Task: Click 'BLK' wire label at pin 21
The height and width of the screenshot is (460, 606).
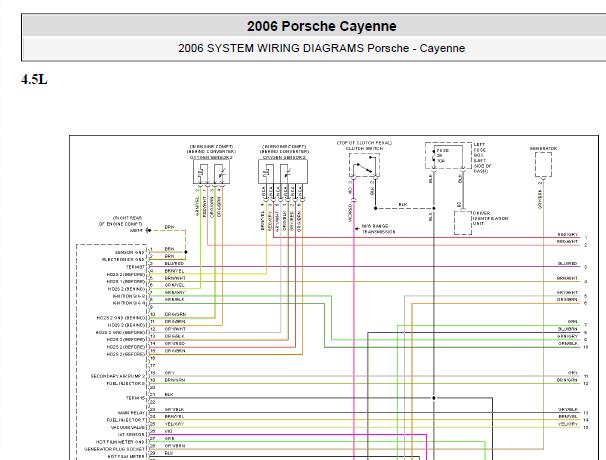Action: (169, 395)
